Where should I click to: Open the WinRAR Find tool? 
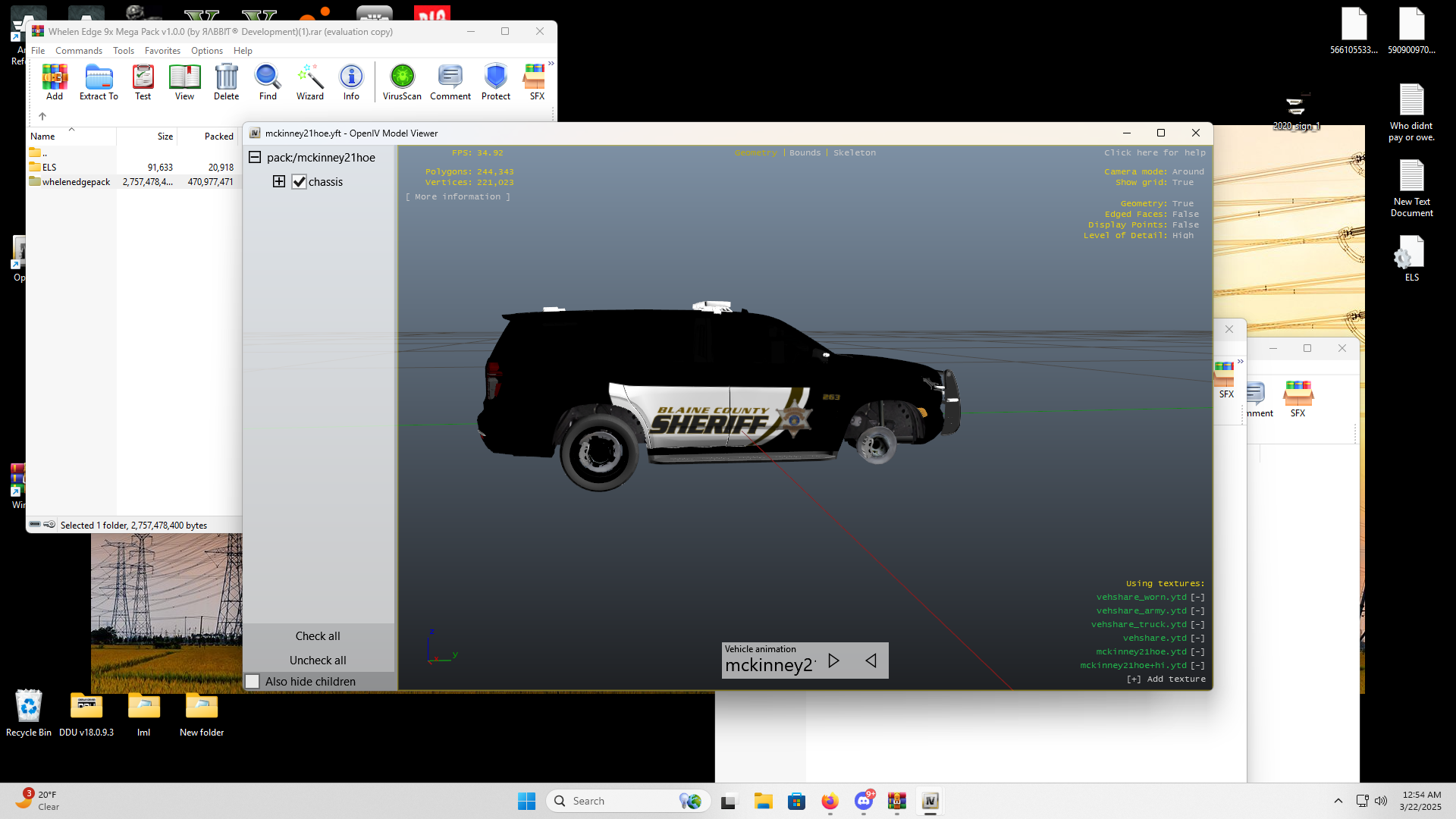[268, 77]
